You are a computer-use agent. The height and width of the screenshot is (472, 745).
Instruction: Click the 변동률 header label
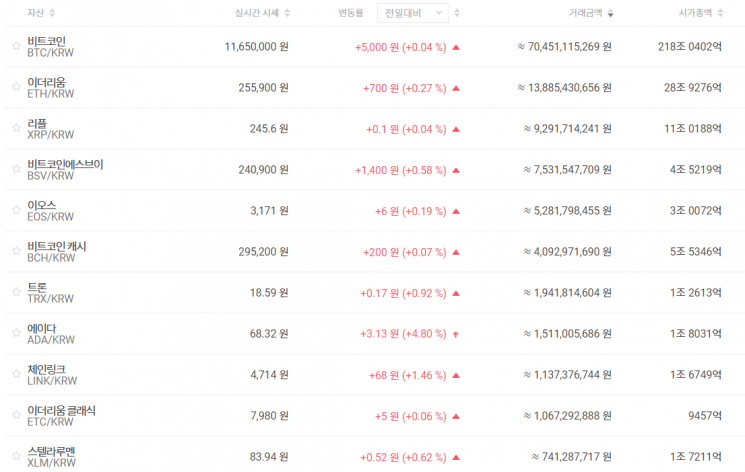(351, 13)
